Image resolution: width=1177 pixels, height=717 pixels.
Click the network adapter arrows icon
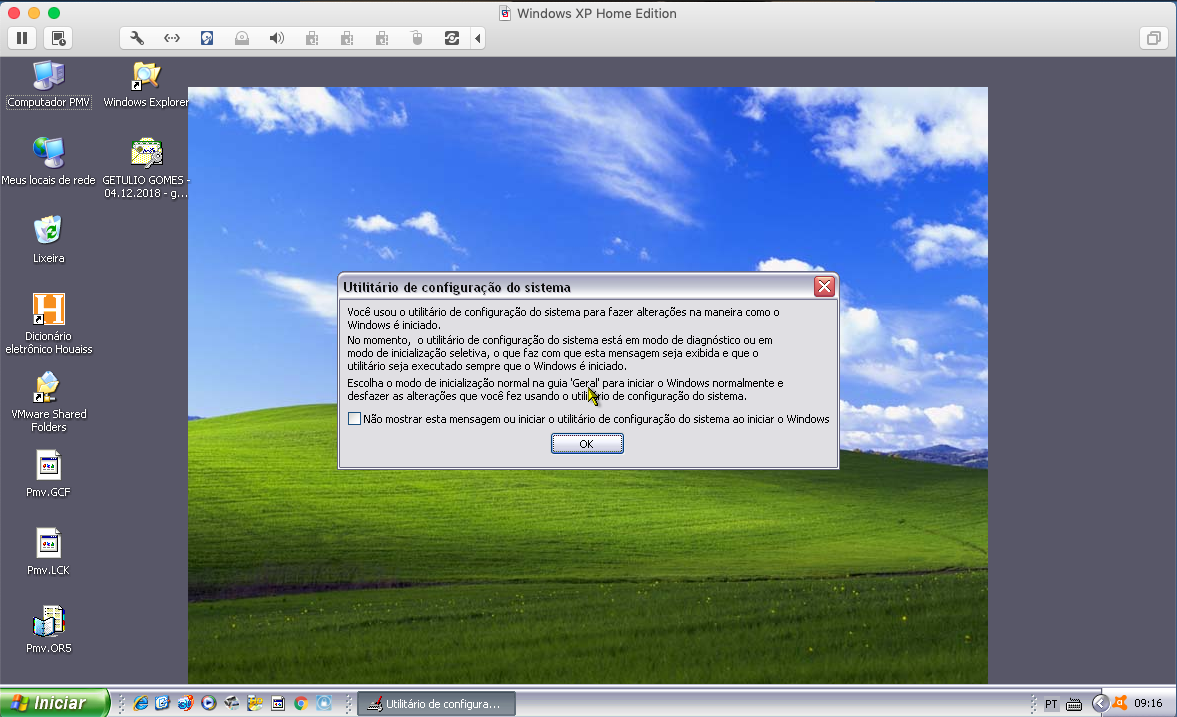(x=172, y=38)
